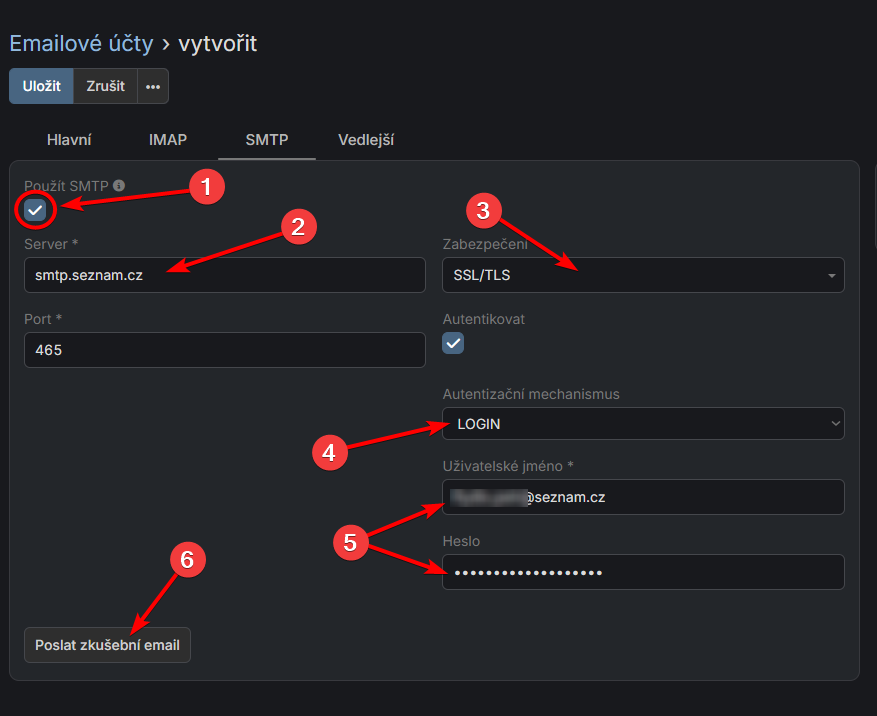Click the red annotation badge number 6
877x716 pixels.
click(x=186, y=560)
